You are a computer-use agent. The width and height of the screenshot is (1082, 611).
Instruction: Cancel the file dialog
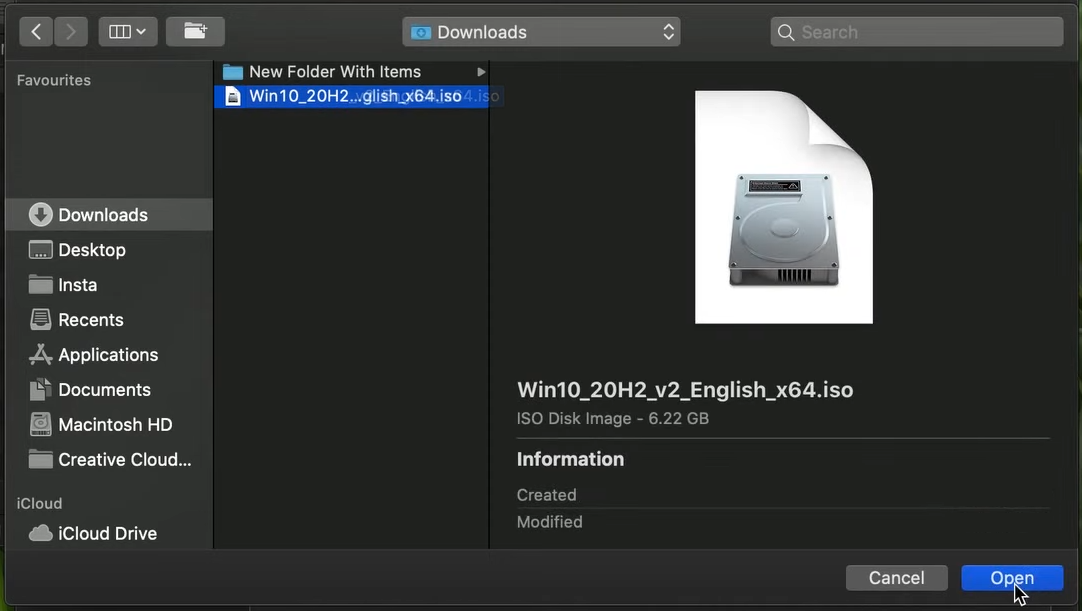pyautogui.click(x=896, y=578)
